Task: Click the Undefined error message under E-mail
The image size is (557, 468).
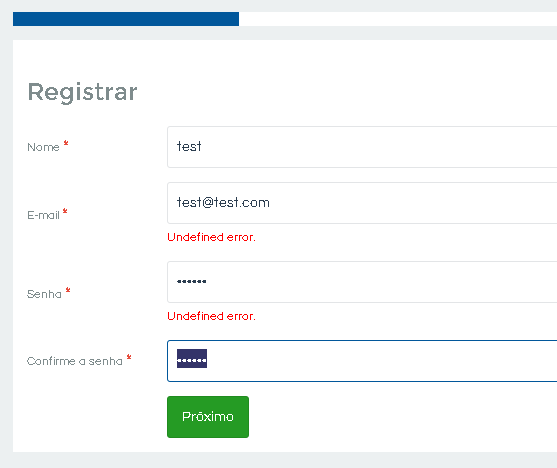Action: 211,237
